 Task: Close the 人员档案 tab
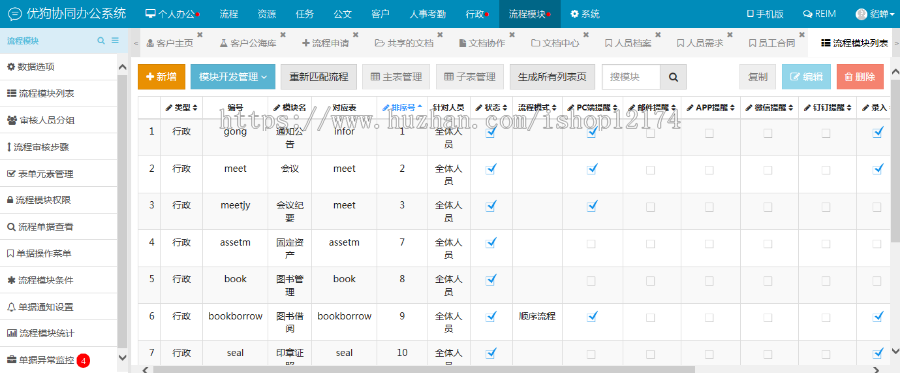click(x=658, y=34)
